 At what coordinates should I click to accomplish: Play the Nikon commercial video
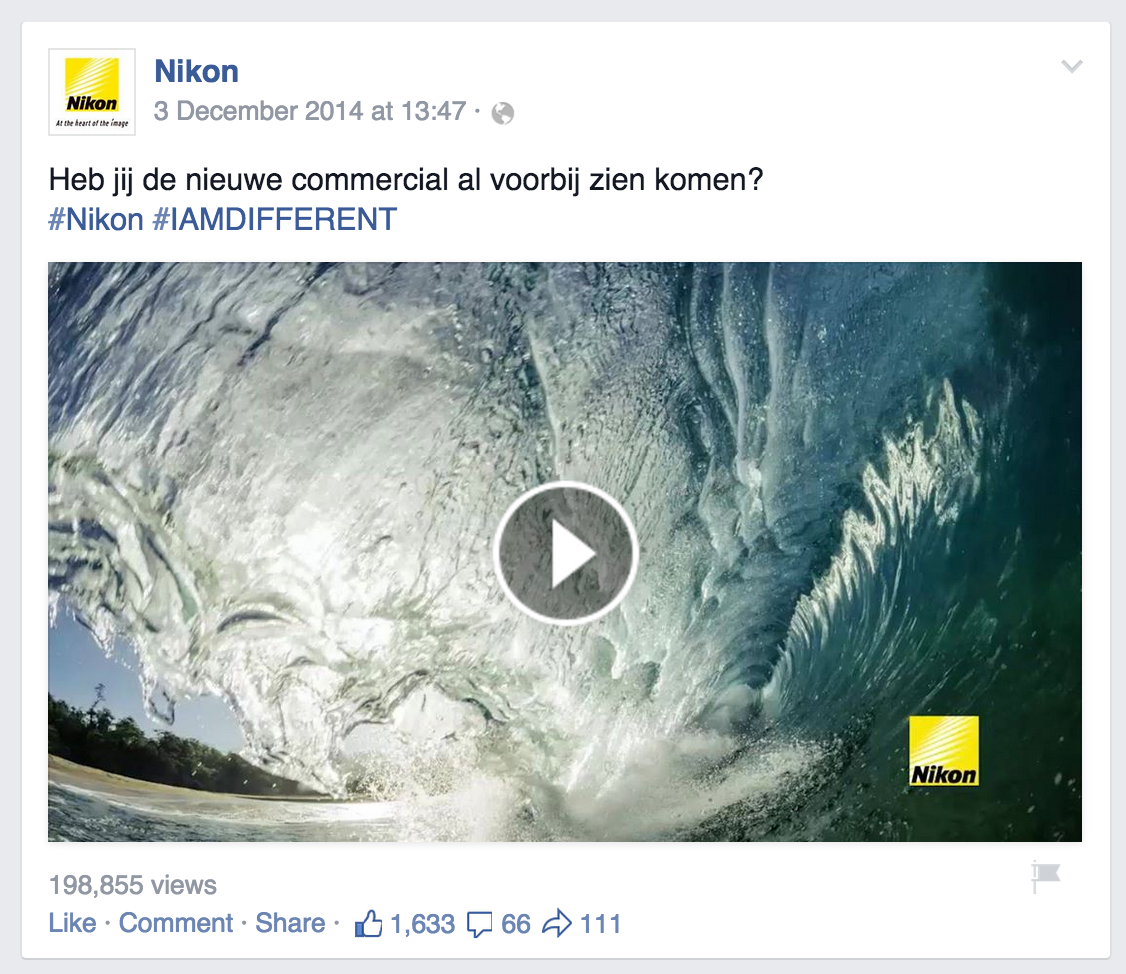click(x=565, y=552)
